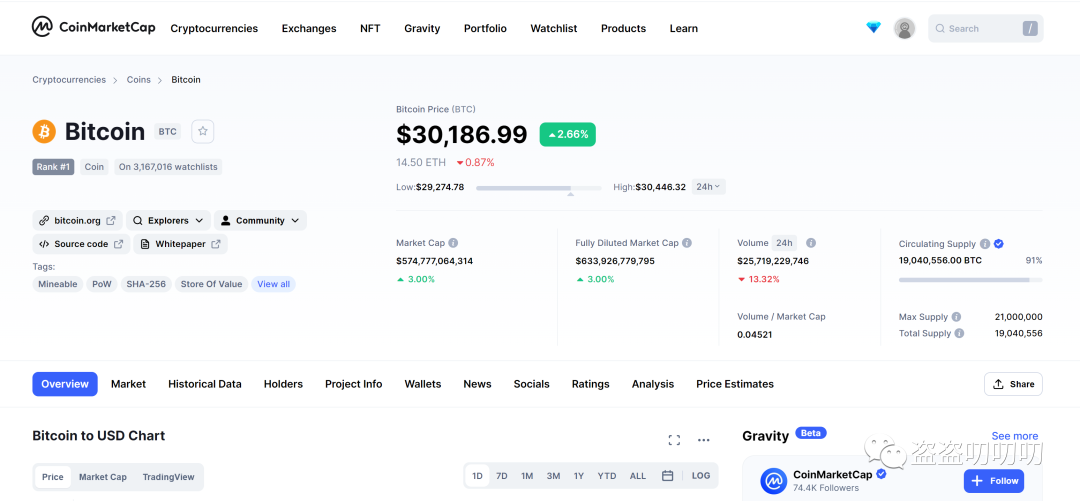Click the CoinMarketCap logo
The image size is (1080, 501).
(x=94, y=28)
